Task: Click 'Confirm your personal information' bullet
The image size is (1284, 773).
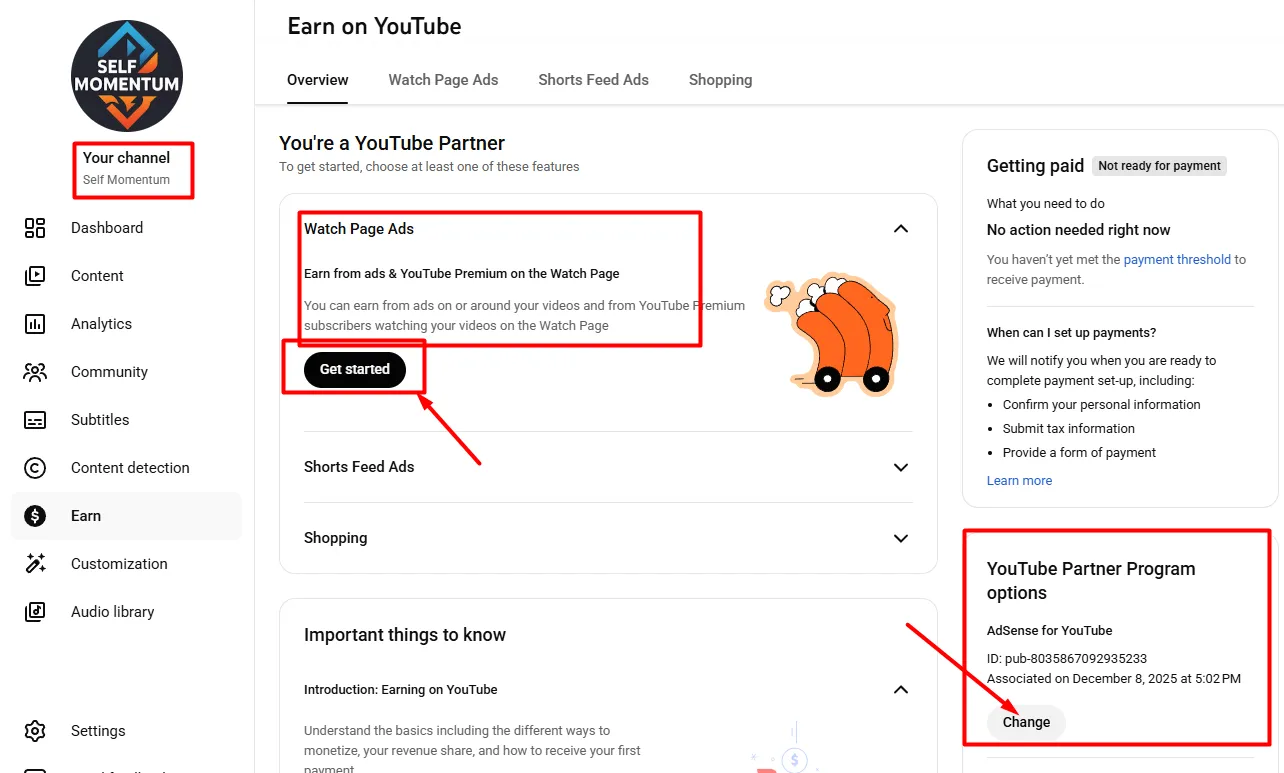Action: (x=1101, y=405)
